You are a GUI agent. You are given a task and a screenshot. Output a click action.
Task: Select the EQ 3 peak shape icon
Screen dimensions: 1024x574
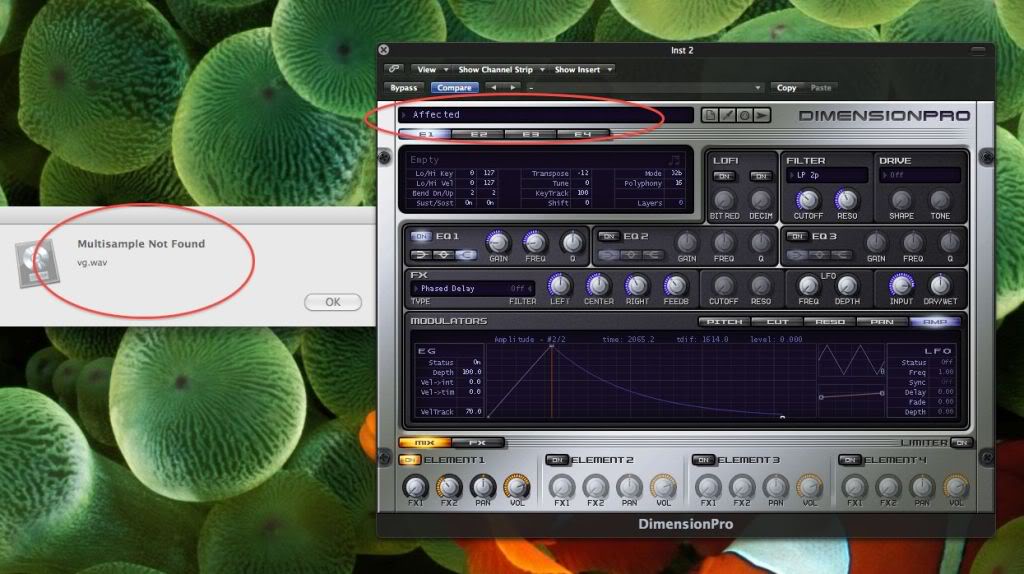pyautogui.click(x=819, y=254)
